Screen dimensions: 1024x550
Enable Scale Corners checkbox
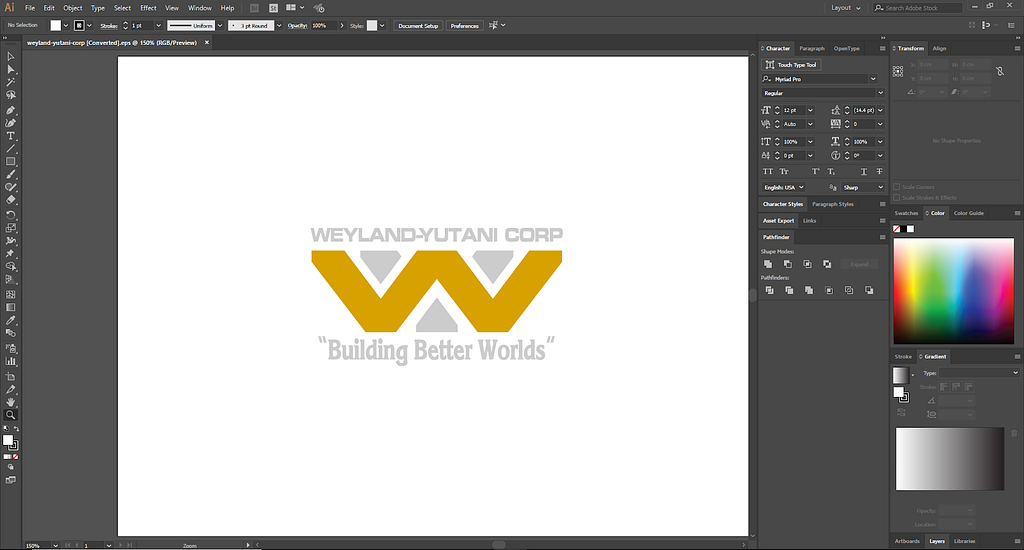[897, 187]
